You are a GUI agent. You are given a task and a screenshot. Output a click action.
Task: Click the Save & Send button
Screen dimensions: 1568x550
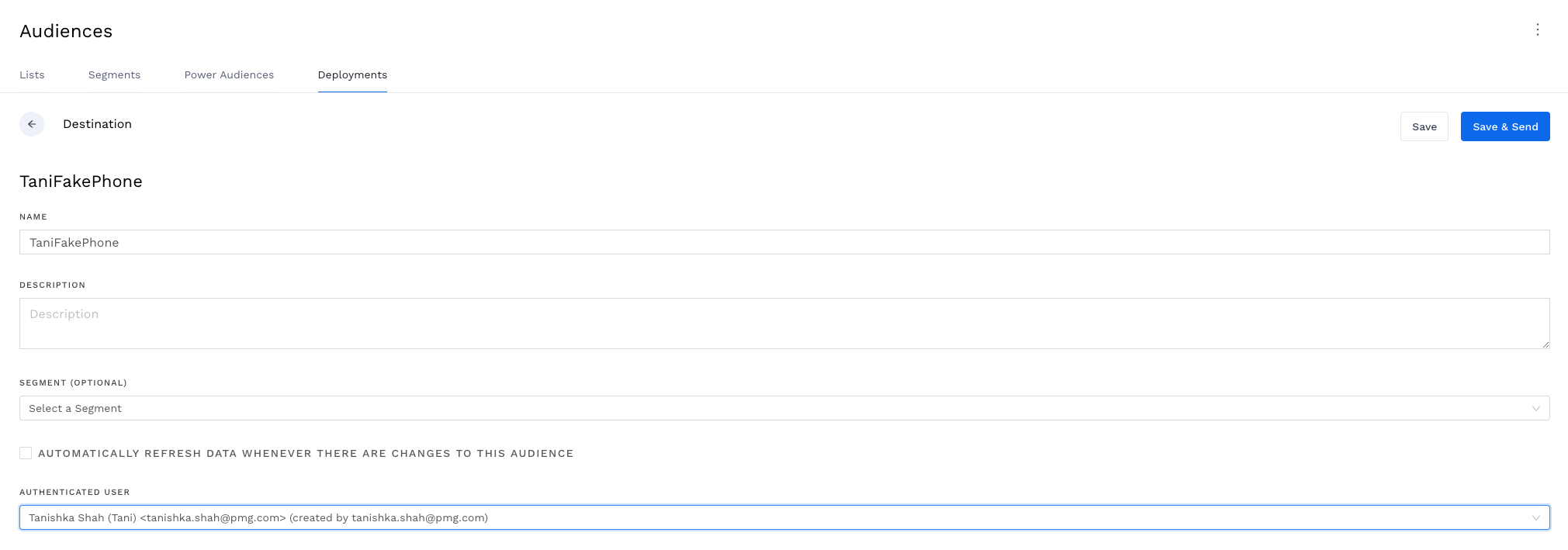pyautogui.click(x=1504, y=126)
